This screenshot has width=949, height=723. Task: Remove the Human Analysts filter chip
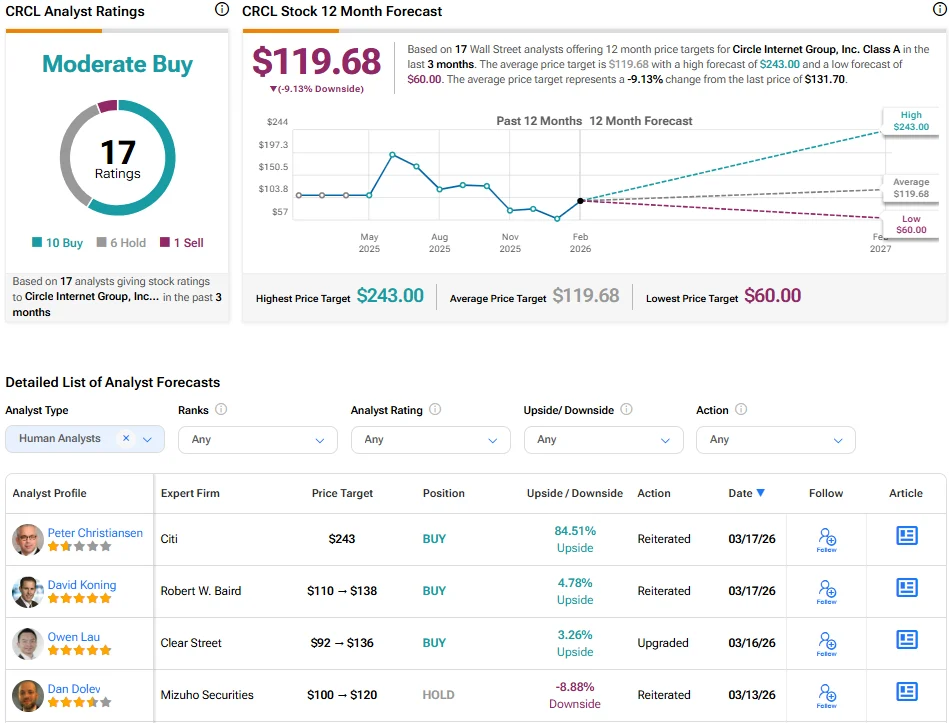(126, 439)
